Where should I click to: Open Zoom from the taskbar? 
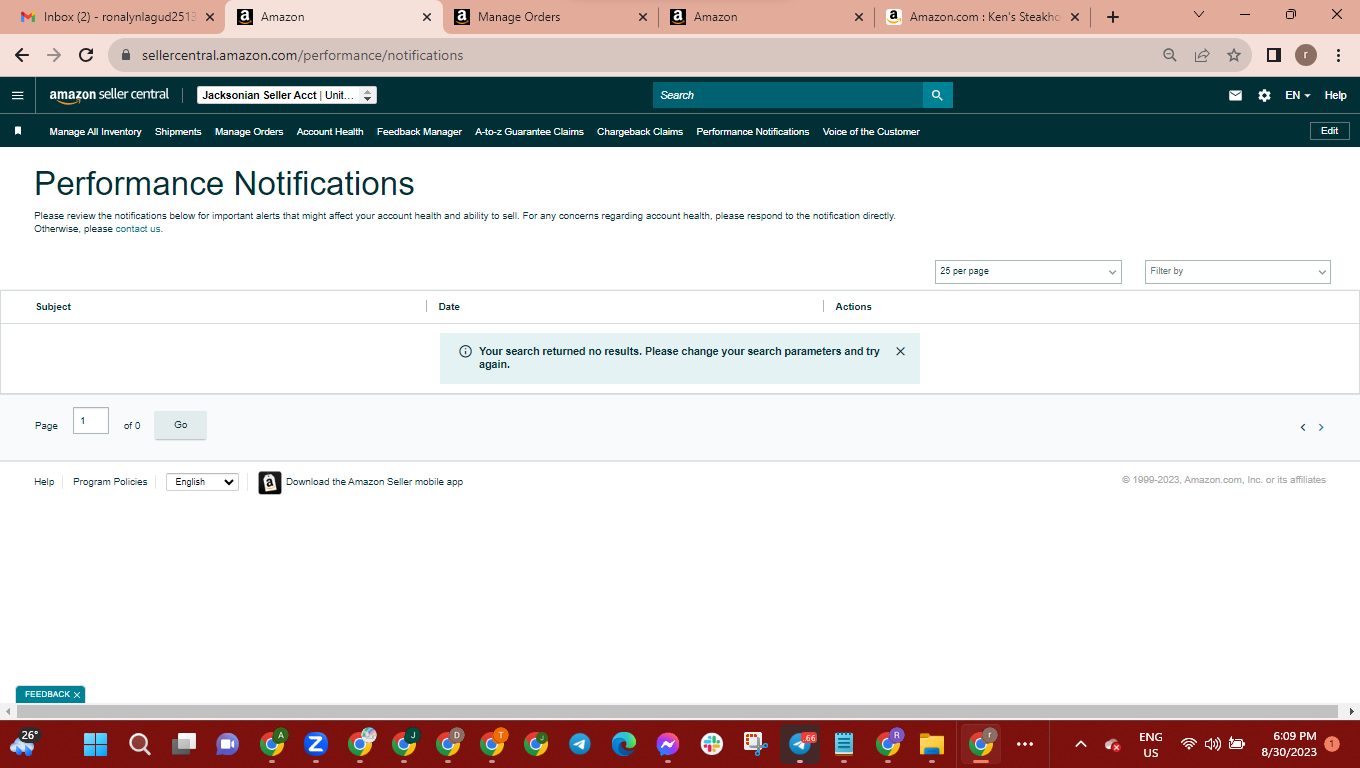pyautogui.click(x=316, y=744)
